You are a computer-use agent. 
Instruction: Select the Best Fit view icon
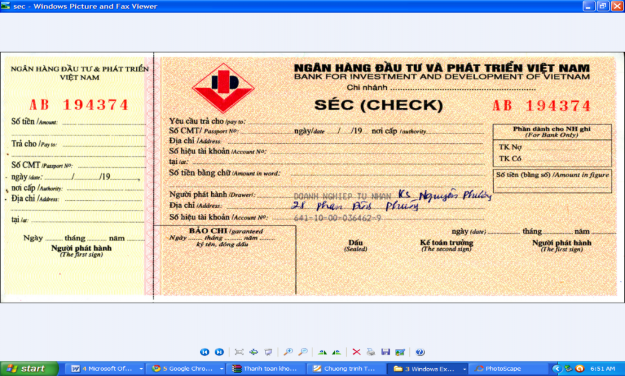pyautogui.click(x=239, y=352)
